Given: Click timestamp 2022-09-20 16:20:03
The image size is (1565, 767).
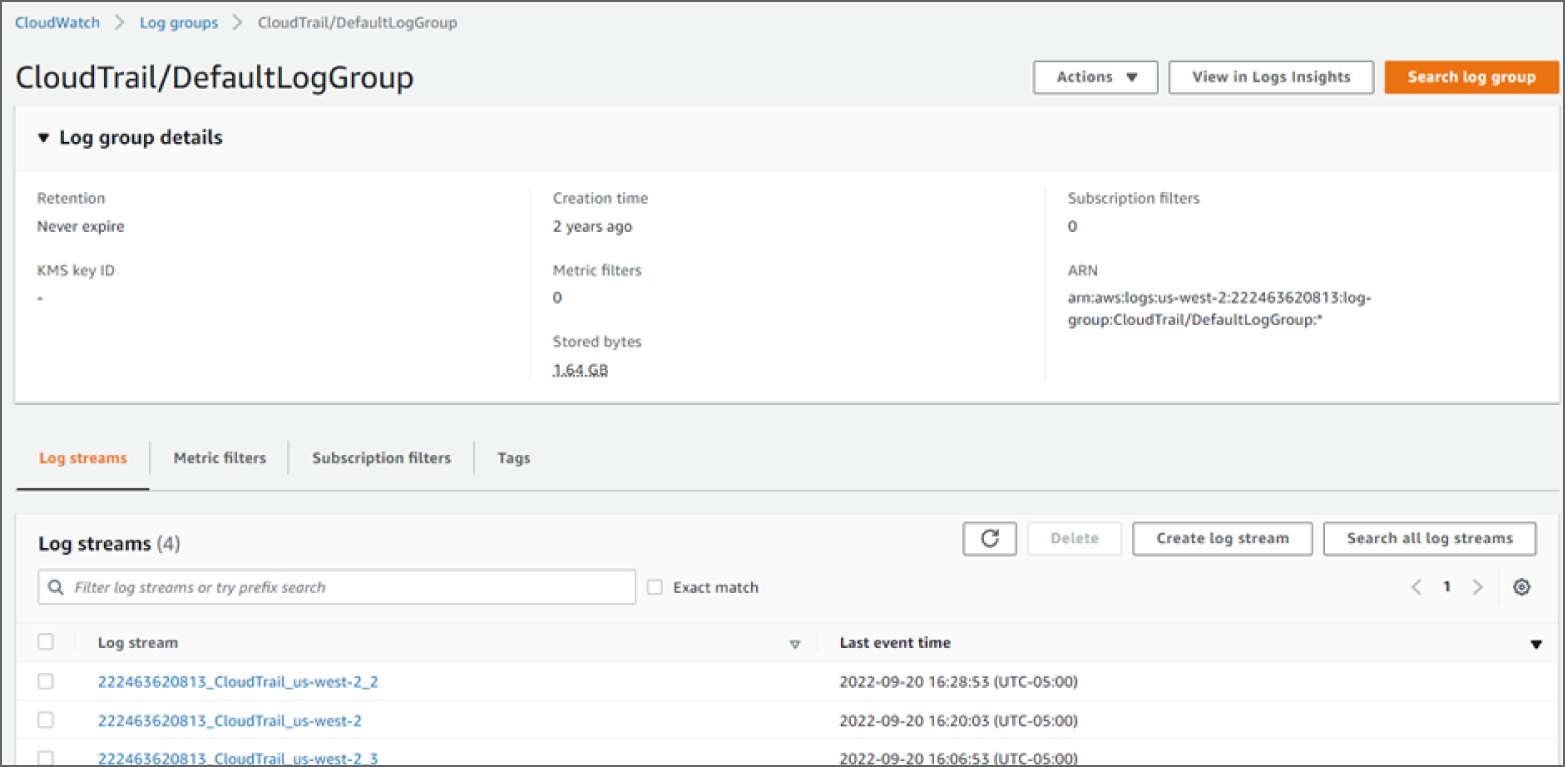Looking at the screenshot, I should (958, 720).
